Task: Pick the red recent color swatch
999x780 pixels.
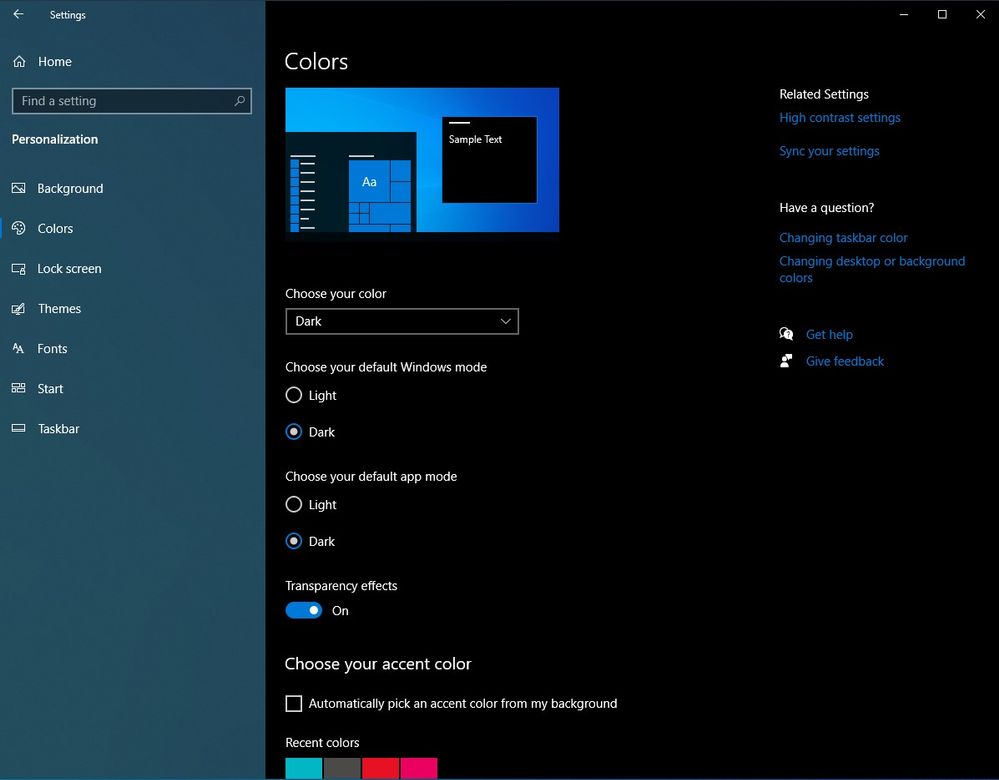Action: (380, 769)
